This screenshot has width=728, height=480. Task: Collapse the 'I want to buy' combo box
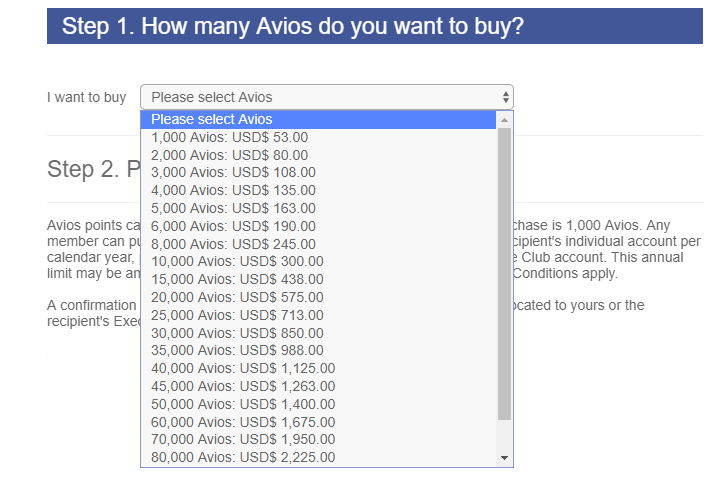[x=326, y=97]
